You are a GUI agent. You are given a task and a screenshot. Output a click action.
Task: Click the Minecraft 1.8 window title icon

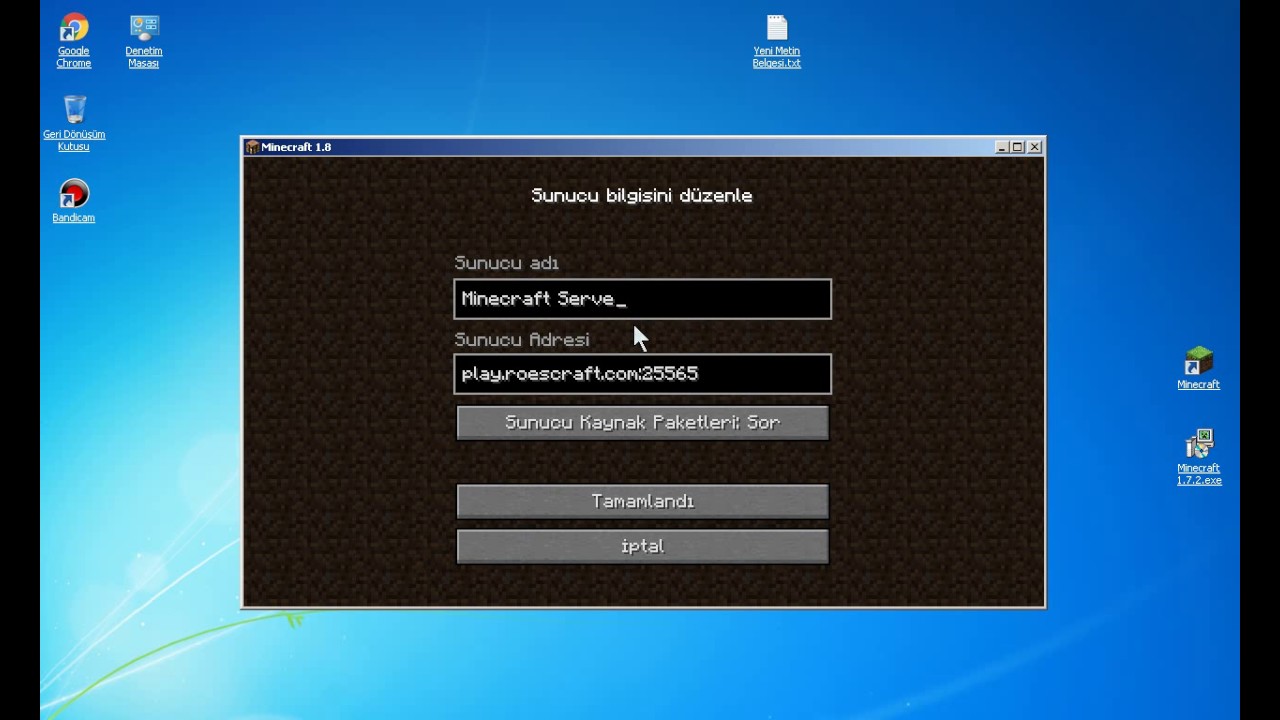click(x=252, y=147)
